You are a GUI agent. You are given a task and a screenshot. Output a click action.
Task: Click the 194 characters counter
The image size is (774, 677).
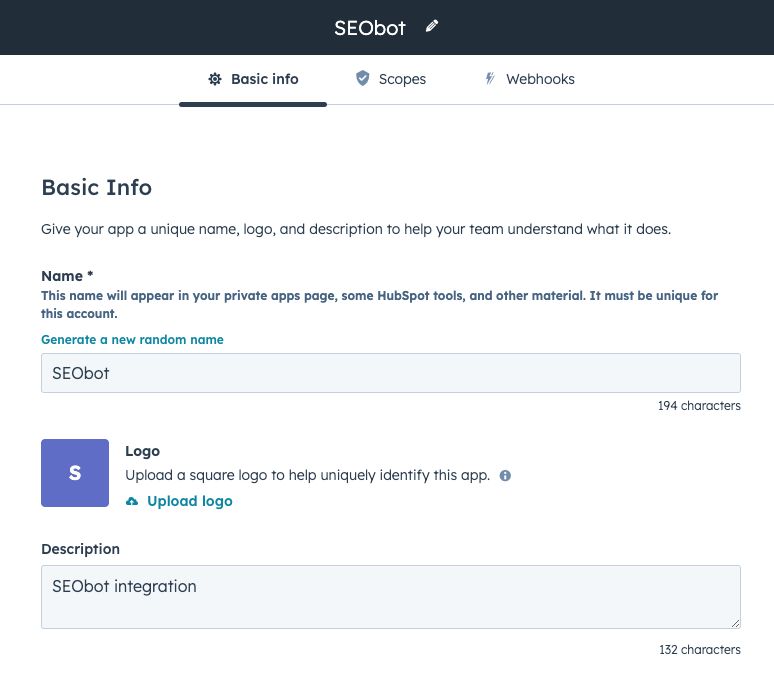click(699, 406)
